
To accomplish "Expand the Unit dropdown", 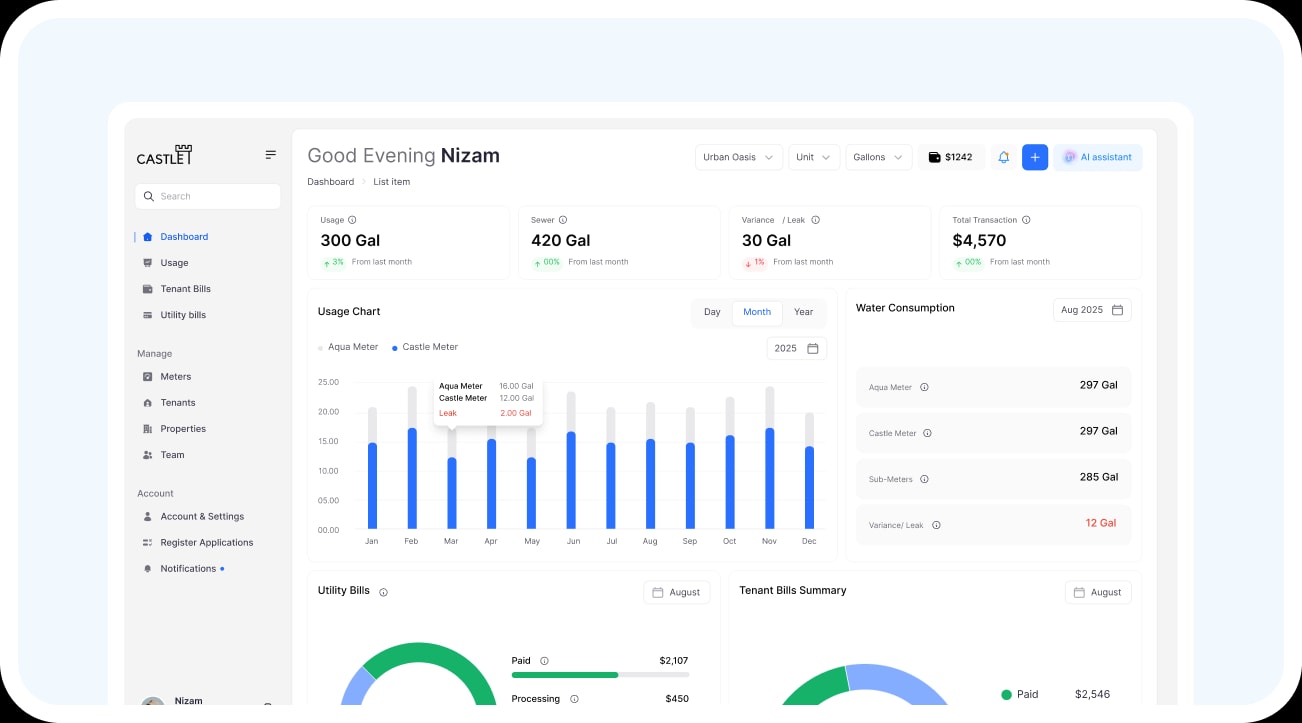I will click(814, 157).
